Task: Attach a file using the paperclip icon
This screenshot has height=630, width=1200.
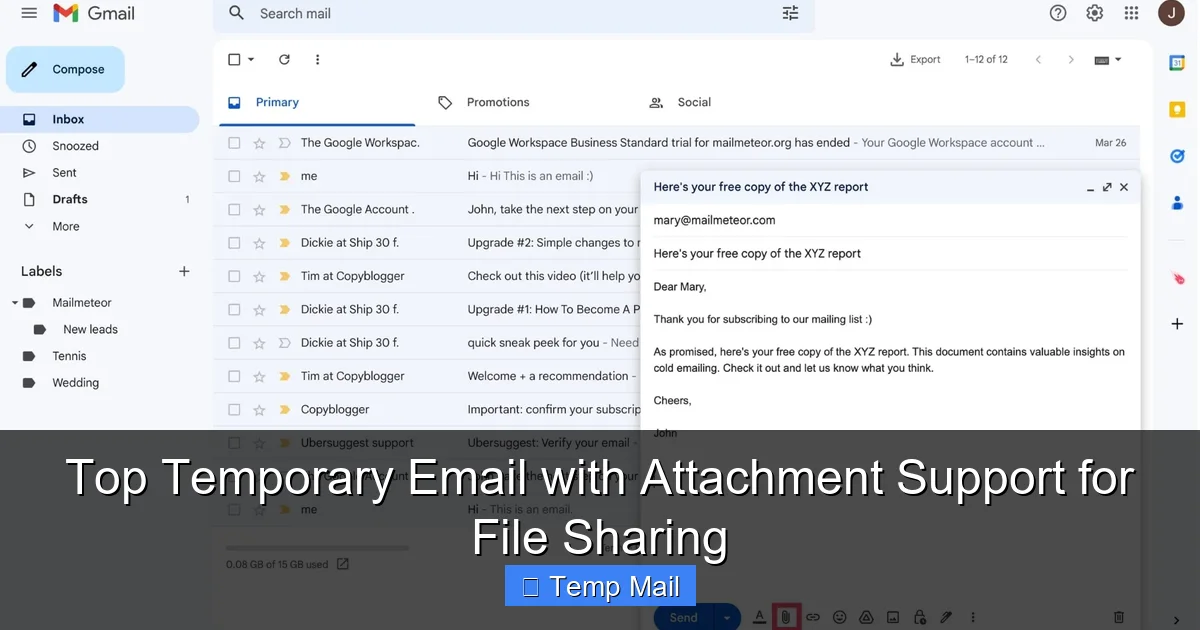Action: click(786, 617)
